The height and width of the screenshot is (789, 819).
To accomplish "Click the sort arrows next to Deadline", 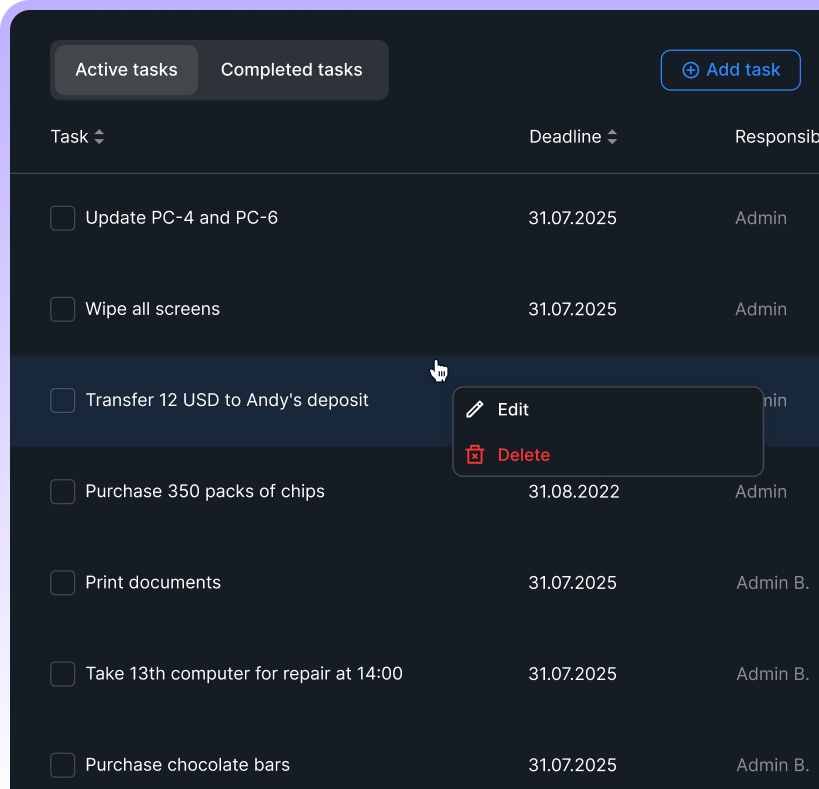I will (x=612, y=137).
